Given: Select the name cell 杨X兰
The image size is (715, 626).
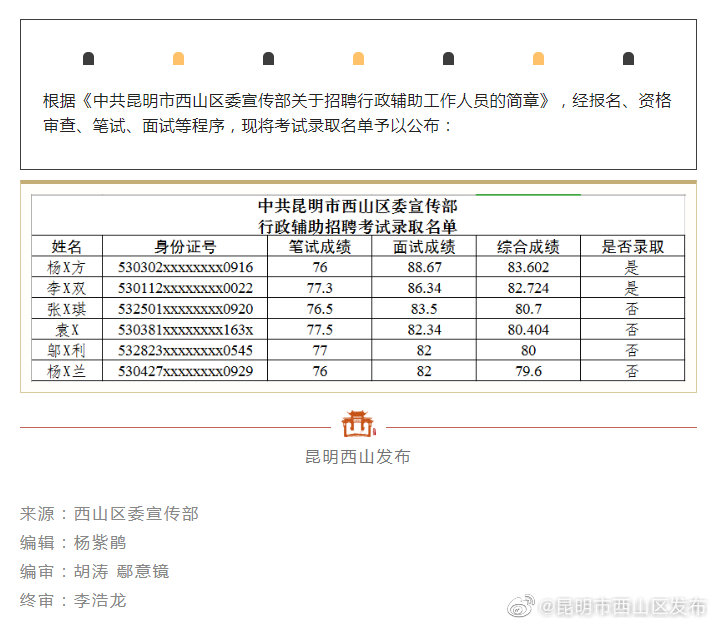Looking at the screenshot, I should coord(67,371).
